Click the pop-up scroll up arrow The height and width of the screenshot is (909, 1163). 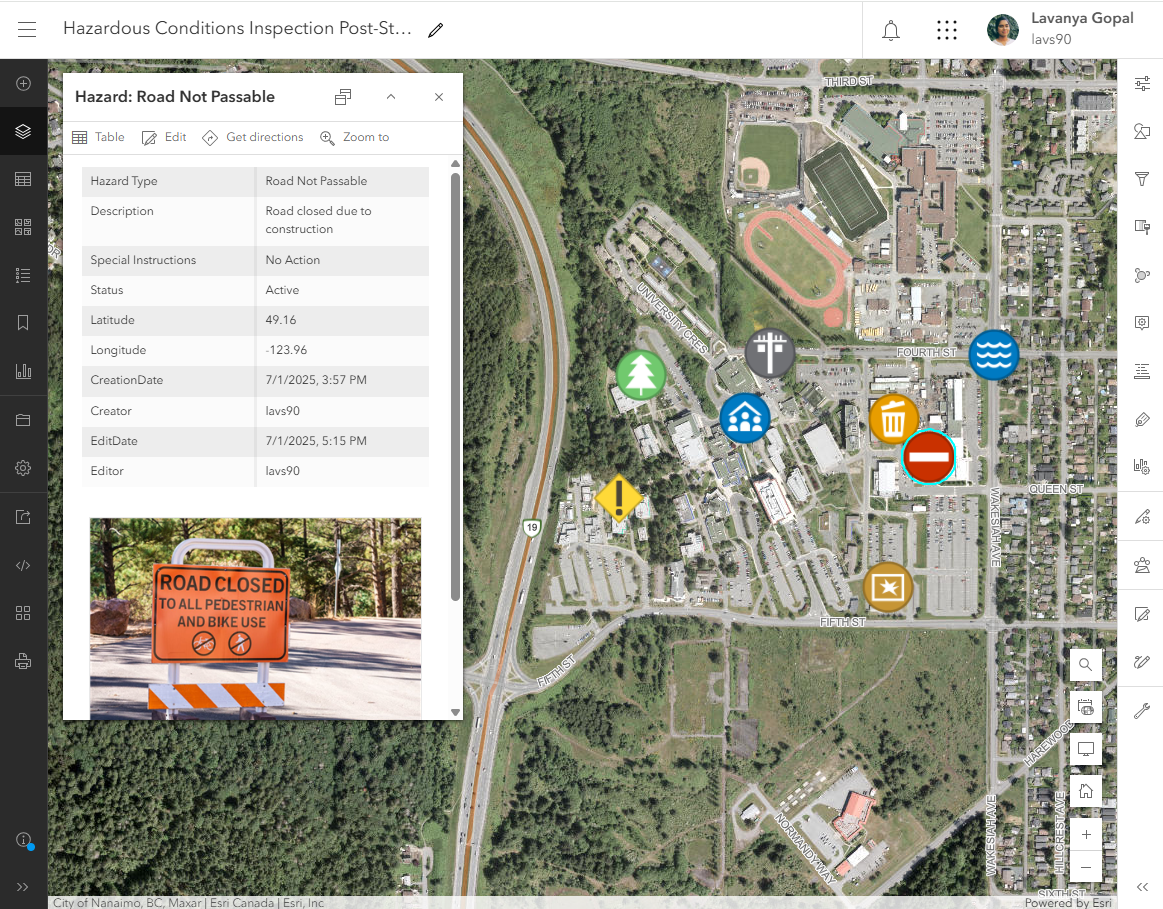point(455,164)
